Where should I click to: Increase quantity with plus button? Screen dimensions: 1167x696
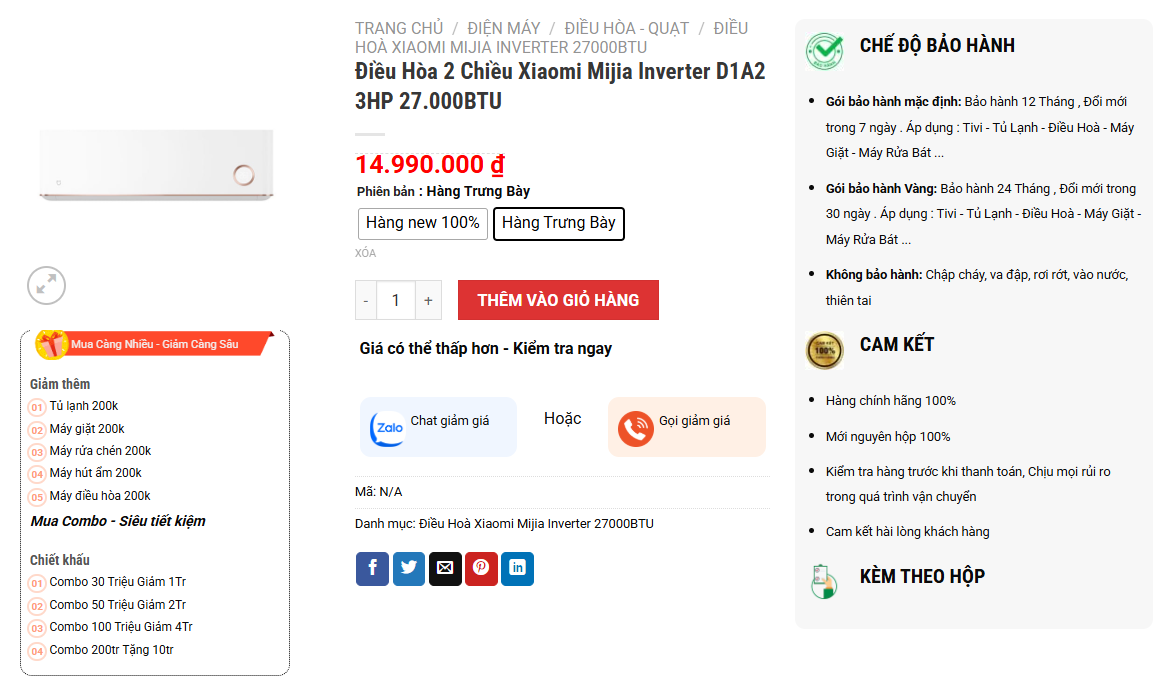(x=428, y=300)
